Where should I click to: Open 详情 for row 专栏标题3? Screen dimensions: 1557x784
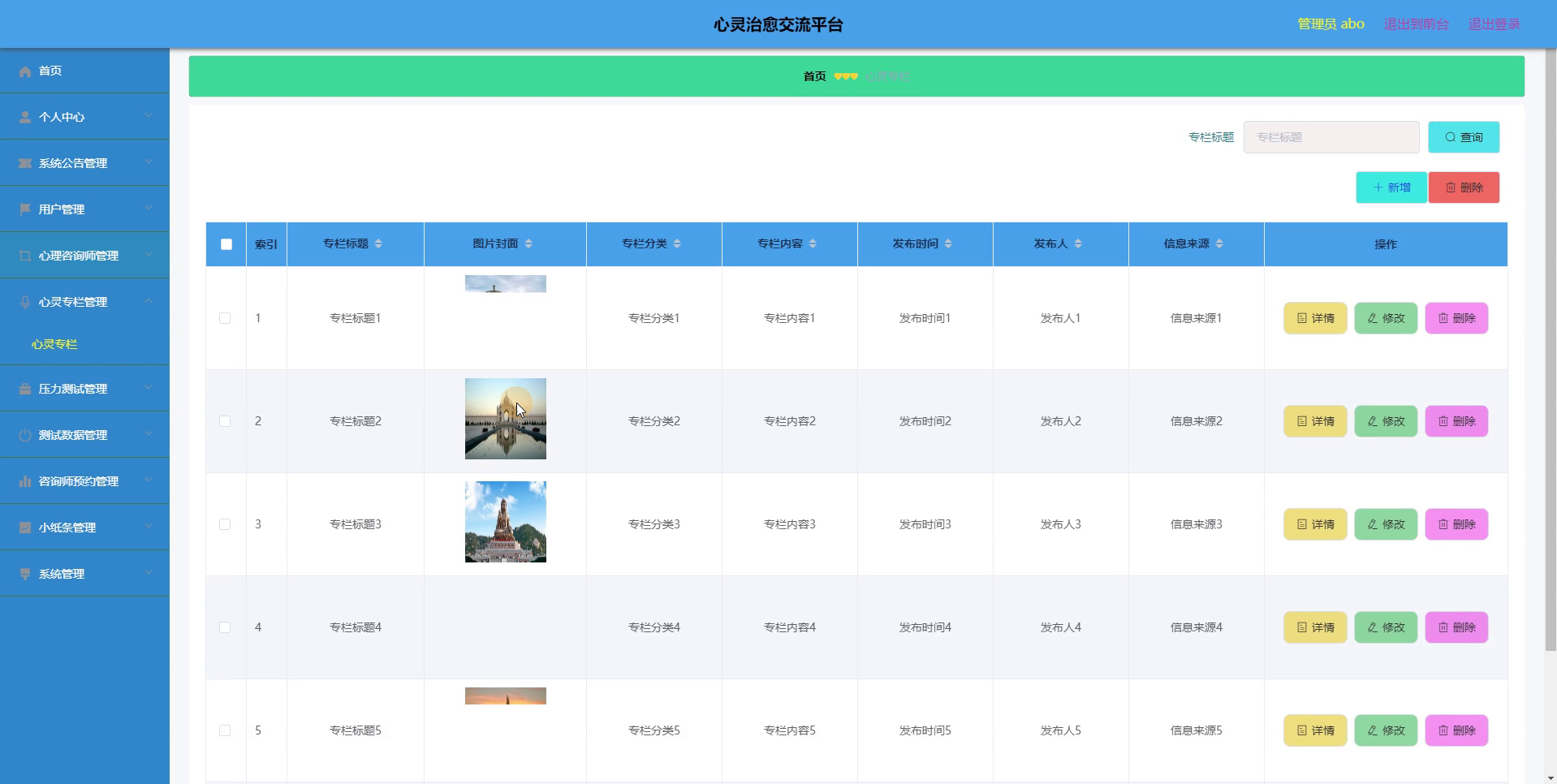click(1315, 524)
